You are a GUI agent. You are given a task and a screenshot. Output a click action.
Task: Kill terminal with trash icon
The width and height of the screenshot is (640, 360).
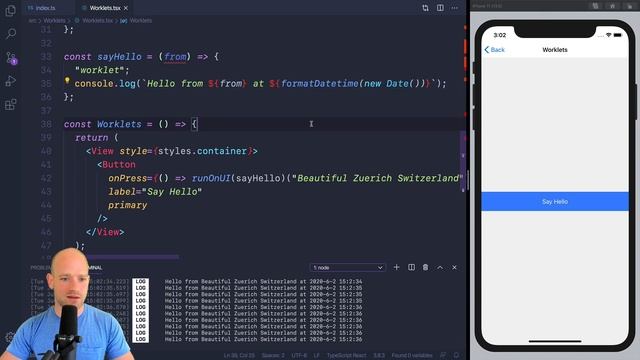[x=425, y=267]
